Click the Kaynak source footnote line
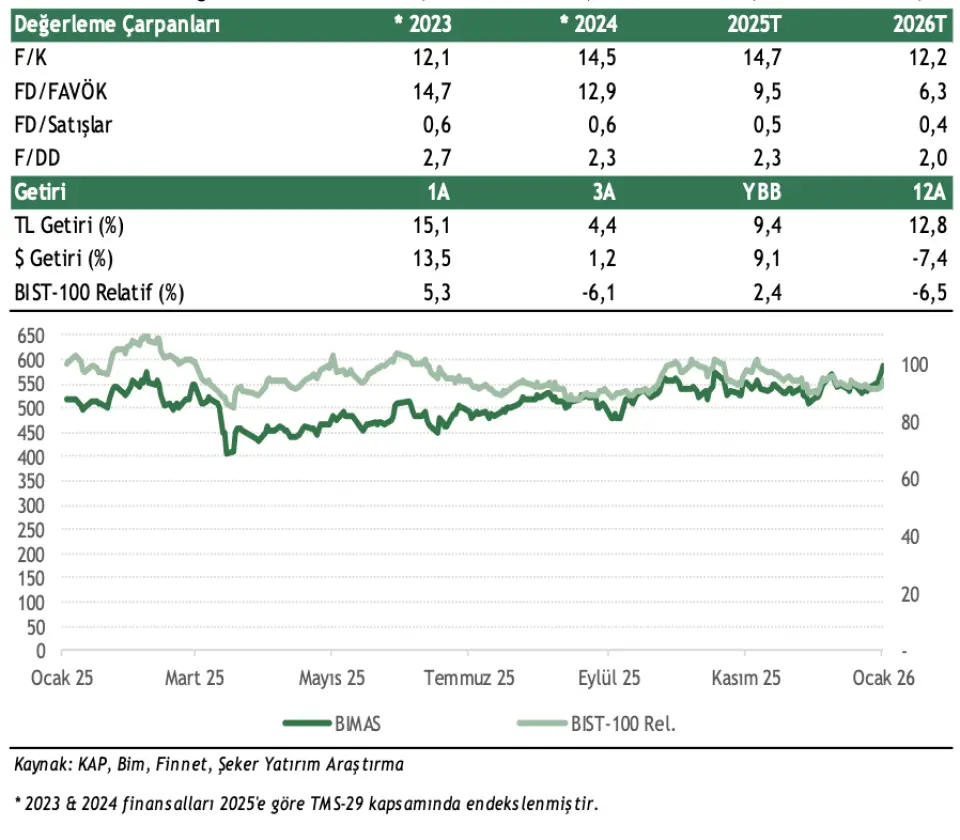The width and height of the screenshot is (960, 840). pyautogui.click(x=209, y=766)
